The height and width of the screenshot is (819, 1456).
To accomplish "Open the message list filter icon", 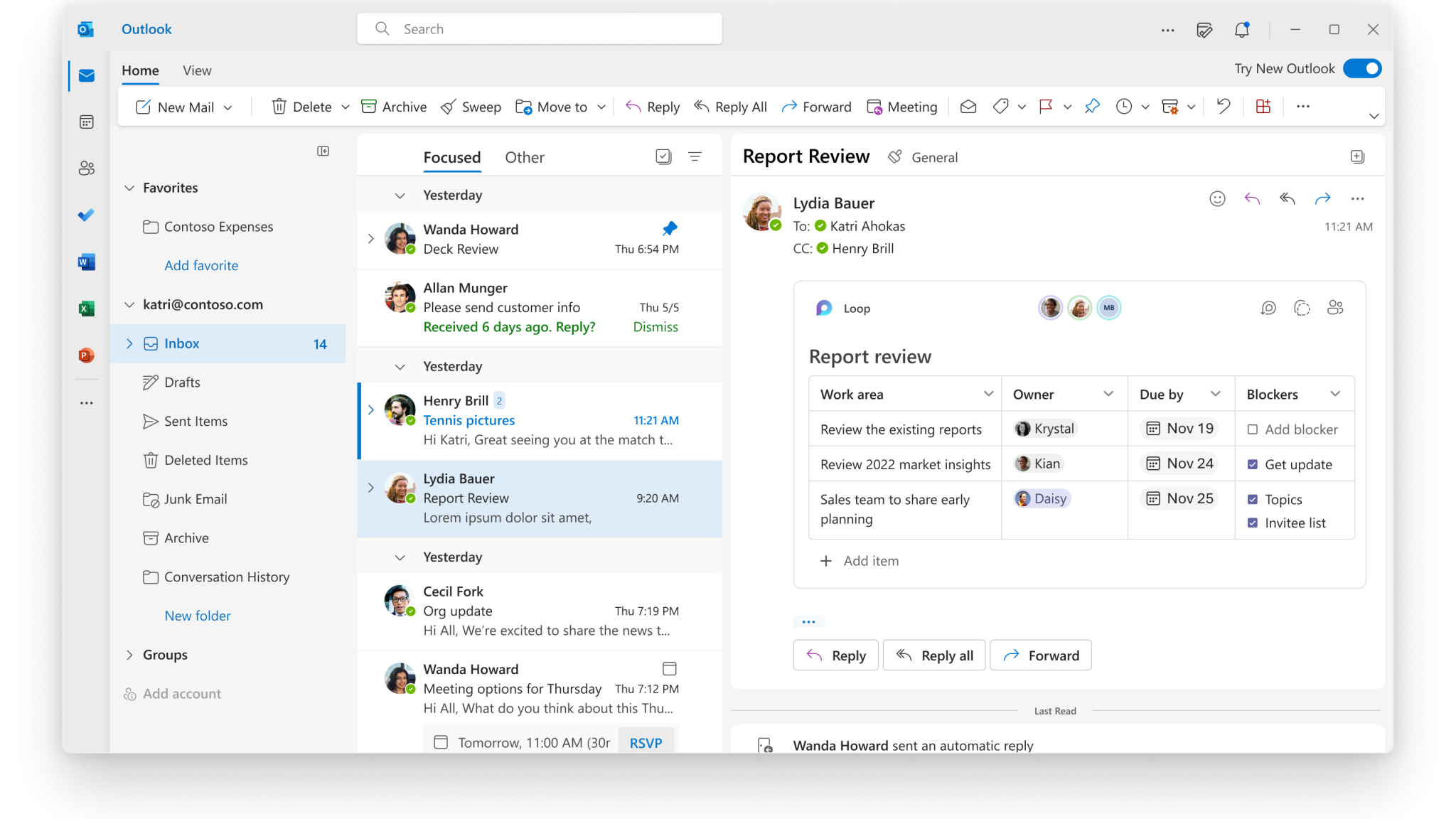I will click(x=695, y=156).
